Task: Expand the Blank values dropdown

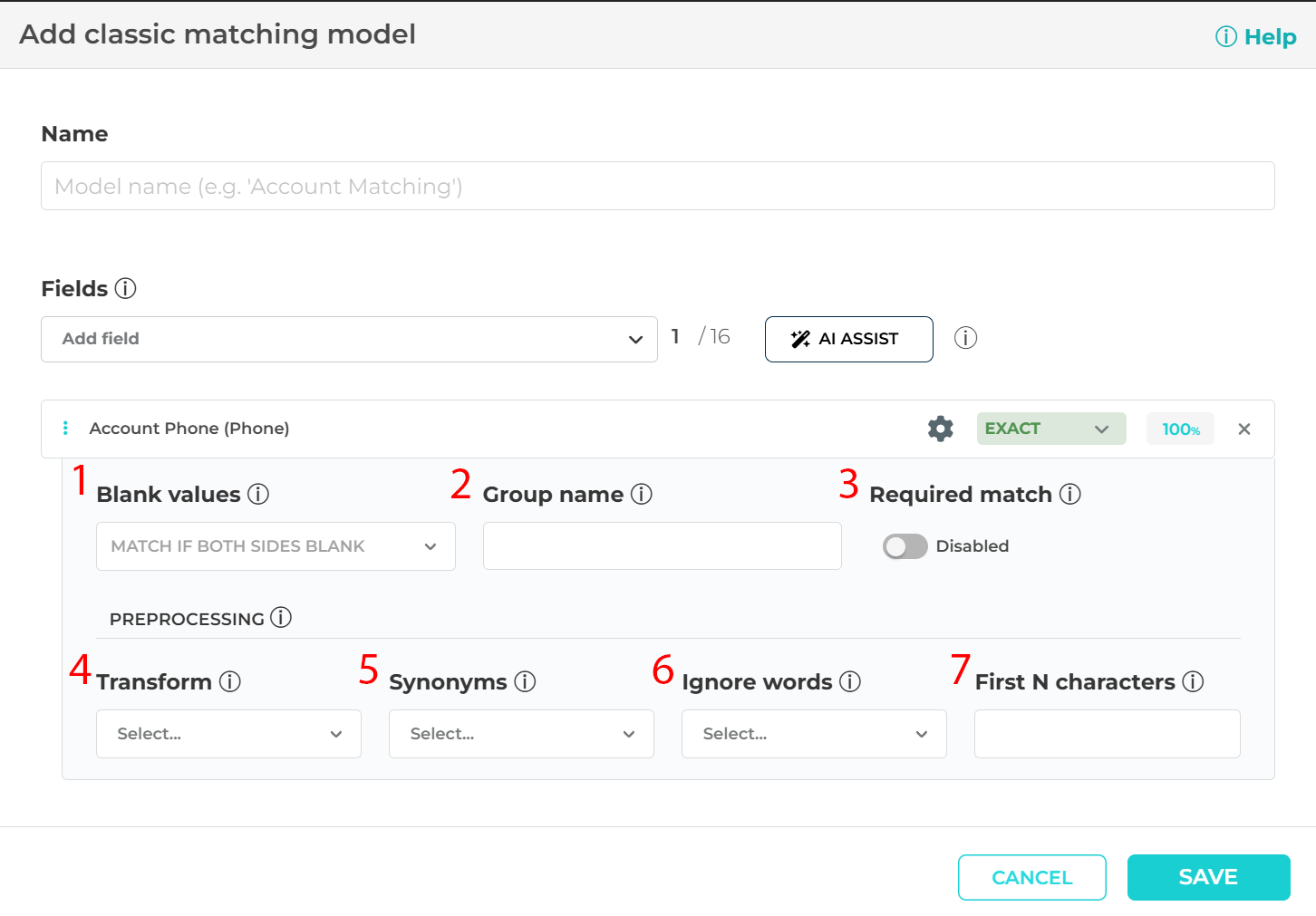Action: [x=276, y=546]
